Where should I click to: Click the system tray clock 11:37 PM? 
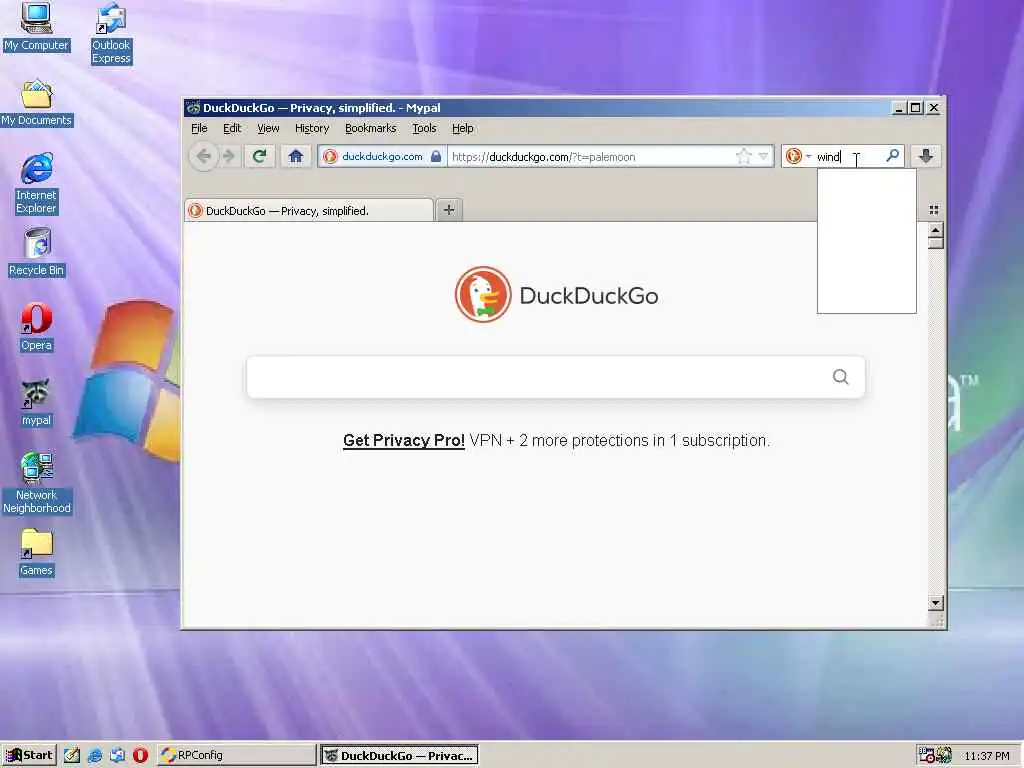987,756
